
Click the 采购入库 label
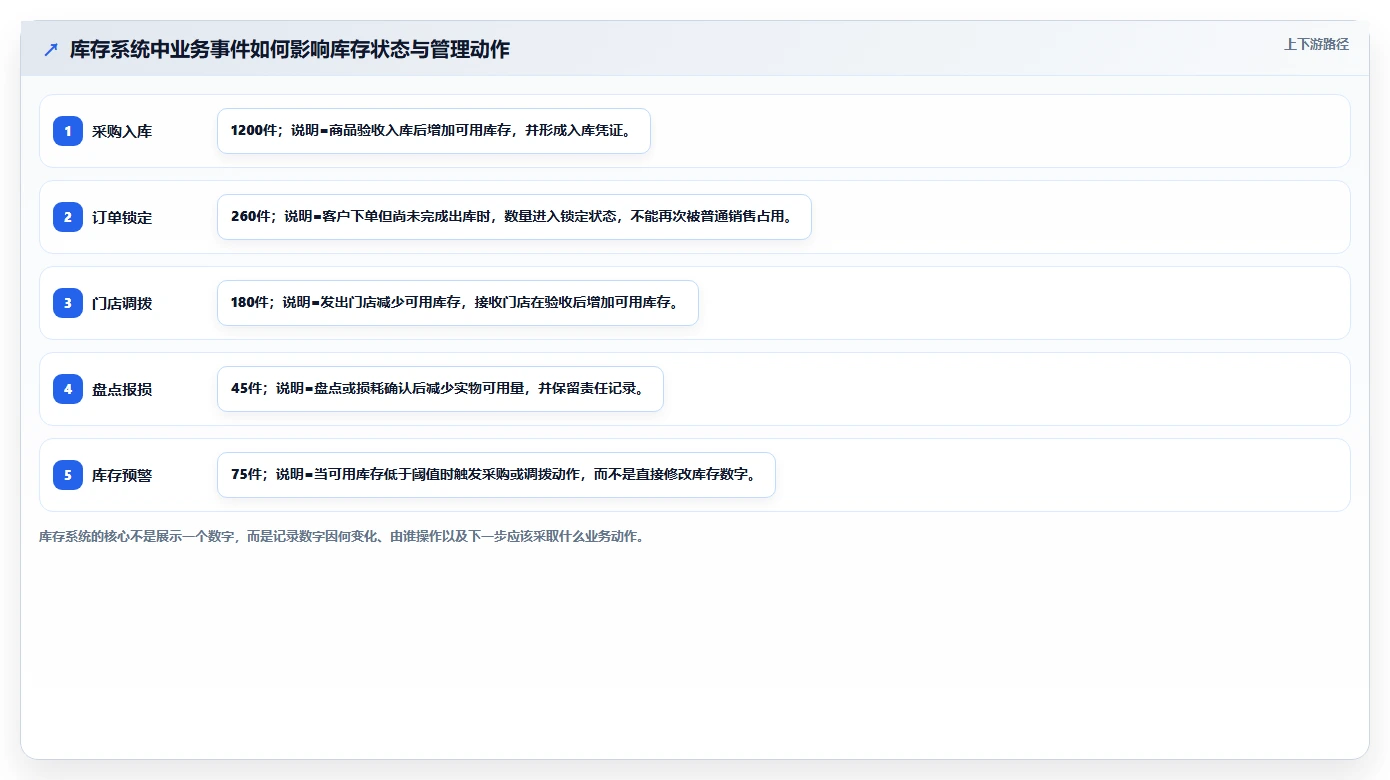click(x=122, y=131)
